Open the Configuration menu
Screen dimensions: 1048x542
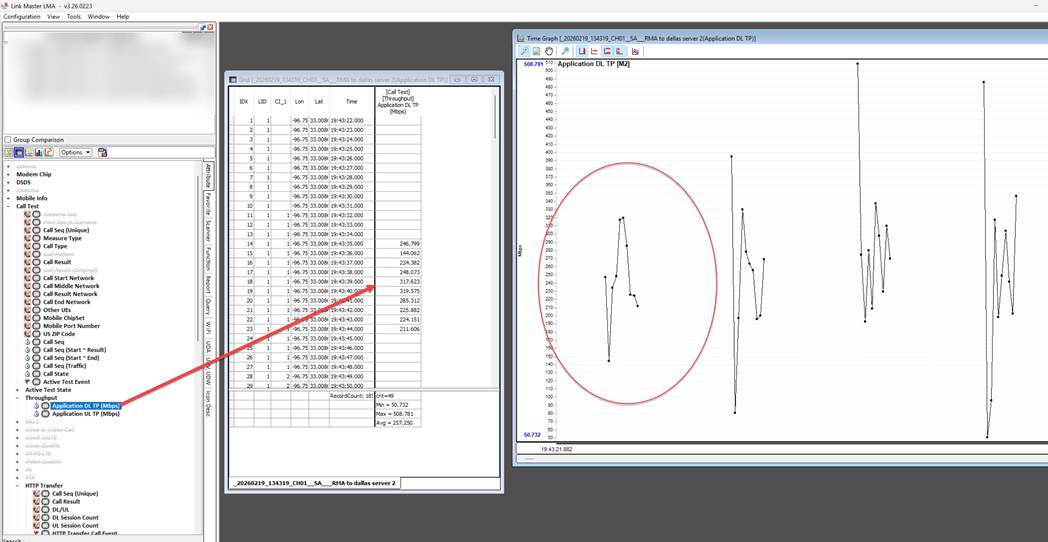(21, 17)
